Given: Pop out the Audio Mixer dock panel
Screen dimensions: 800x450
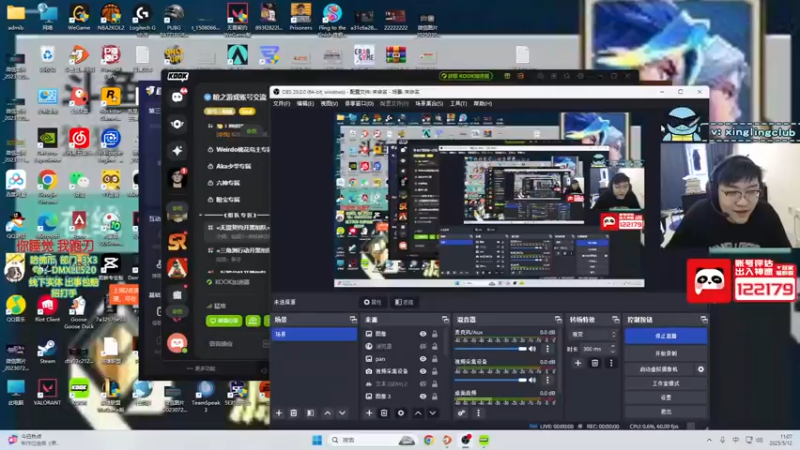Looking at the screenshot, I should point(558,319).
